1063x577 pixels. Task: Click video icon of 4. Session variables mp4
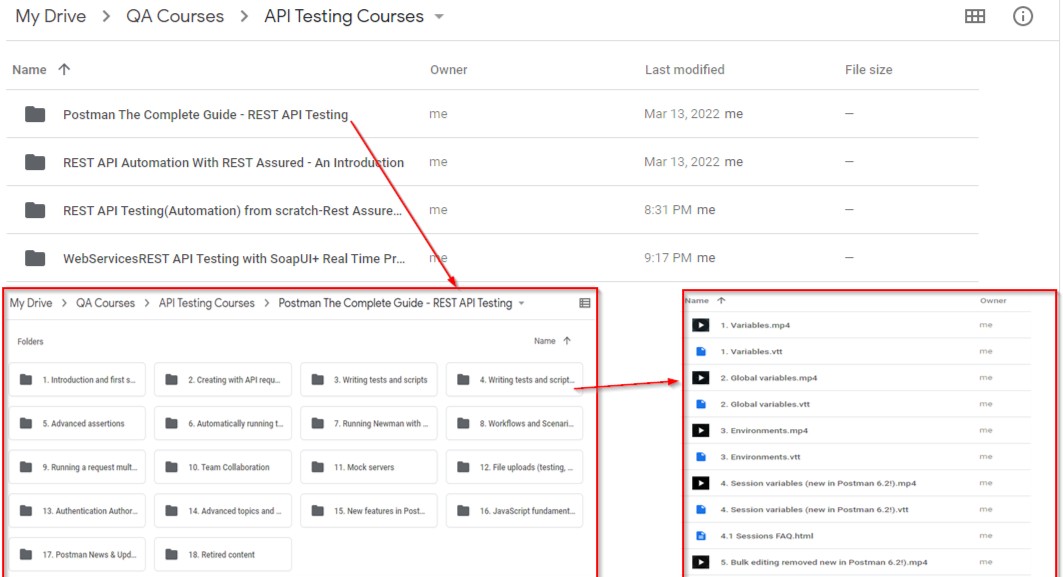(700, 483)
